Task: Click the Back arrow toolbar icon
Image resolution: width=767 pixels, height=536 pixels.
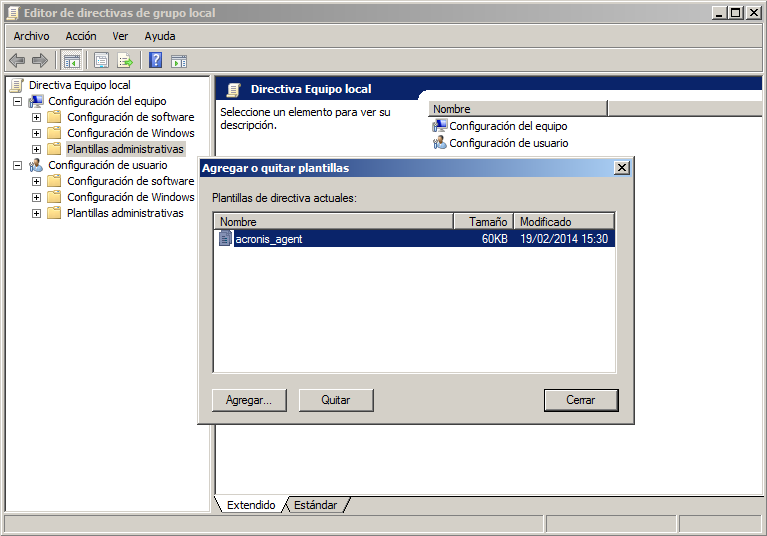Action: pos(17,60)
